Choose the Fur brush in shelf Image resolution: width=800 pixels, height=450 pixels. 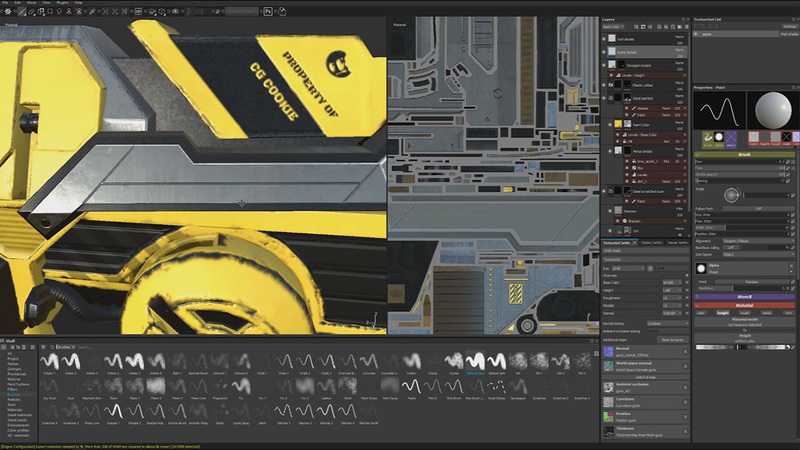[241, 387]
